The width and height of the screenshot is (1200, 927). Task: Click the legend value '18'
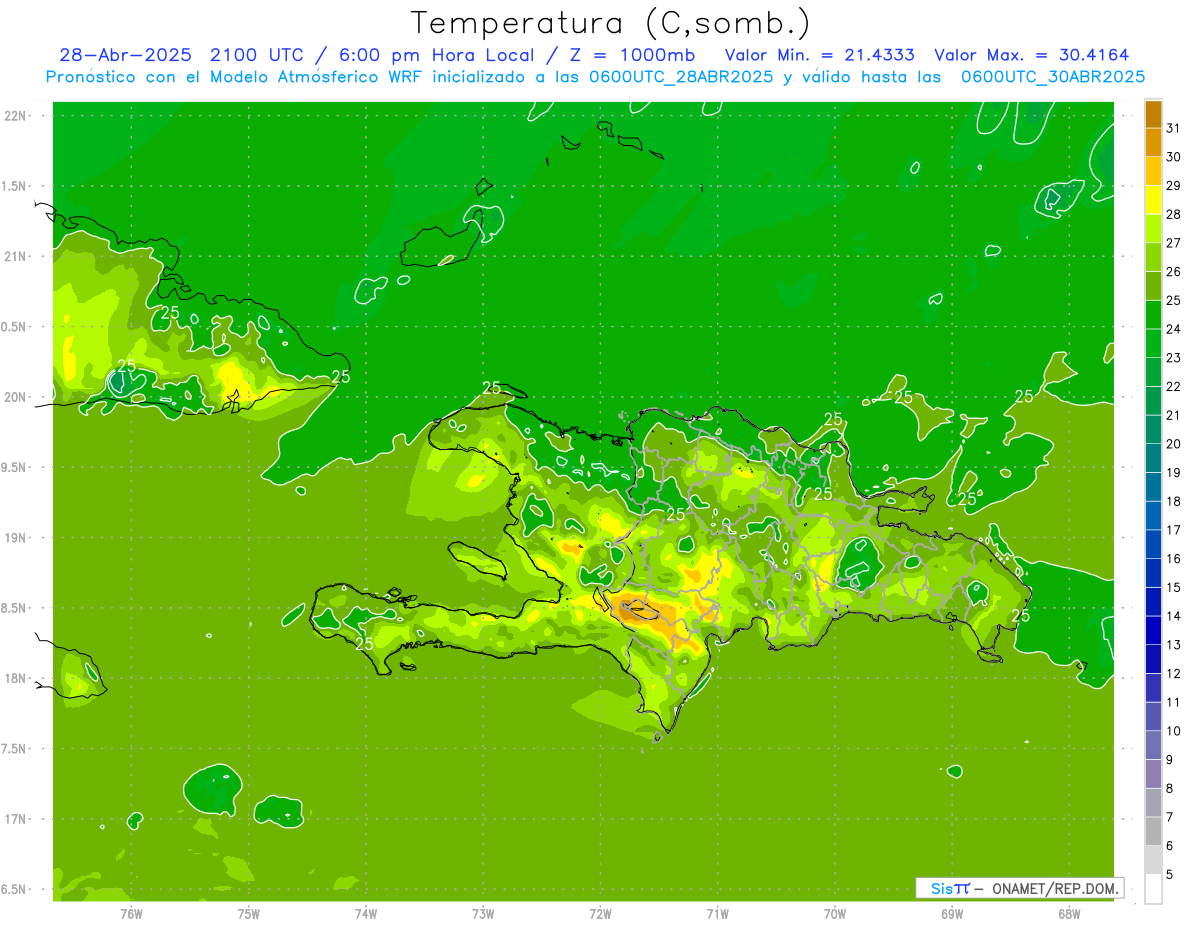tap(1174, 501)
